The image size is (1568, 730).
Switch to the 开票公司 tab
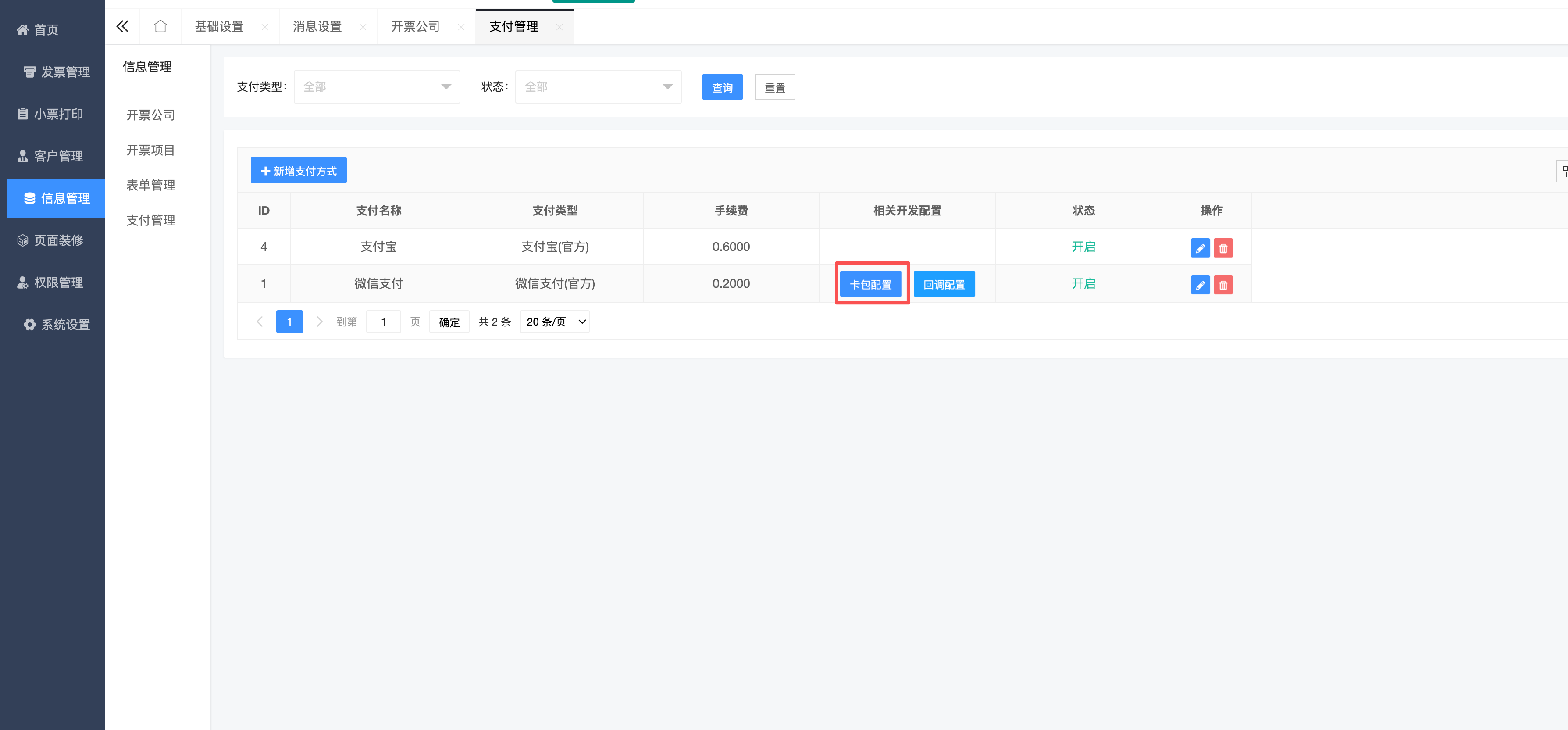(x=415, y=26)
